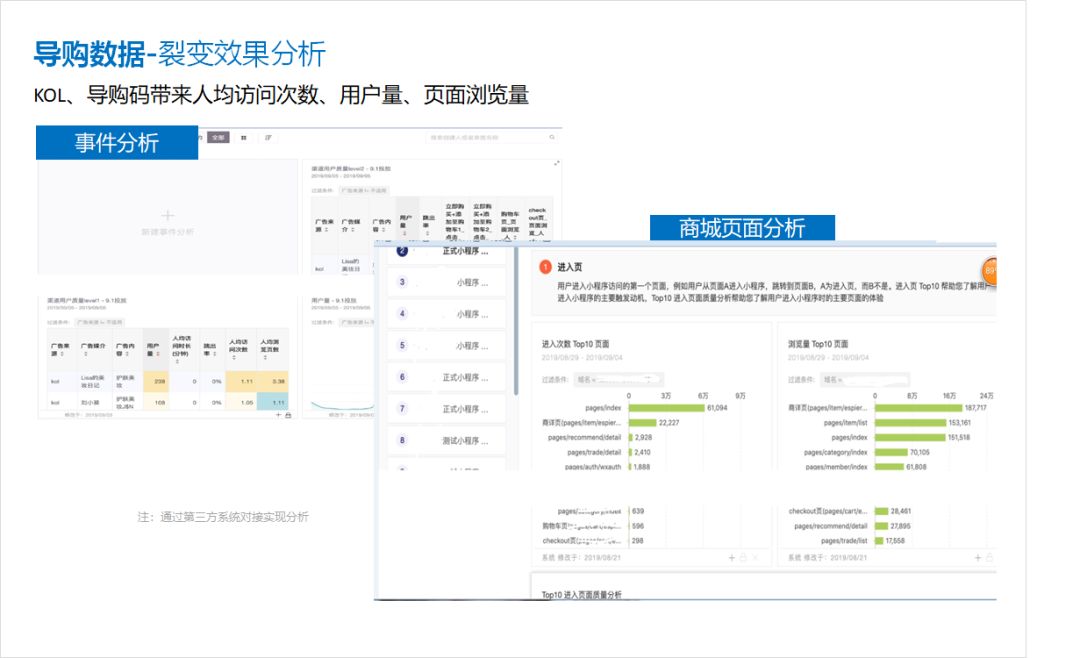Image resolution: width=1080 pixels, height=658 pixels.
Task: Click the lock icon under level1 quality table
Action: click(x=289, y=414)
